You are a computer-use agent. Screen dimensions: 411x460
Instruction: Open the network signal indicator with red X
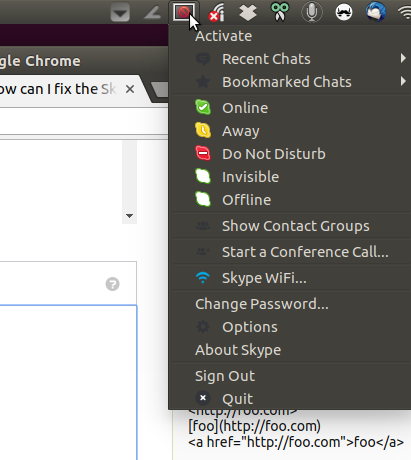pos(216,12)
